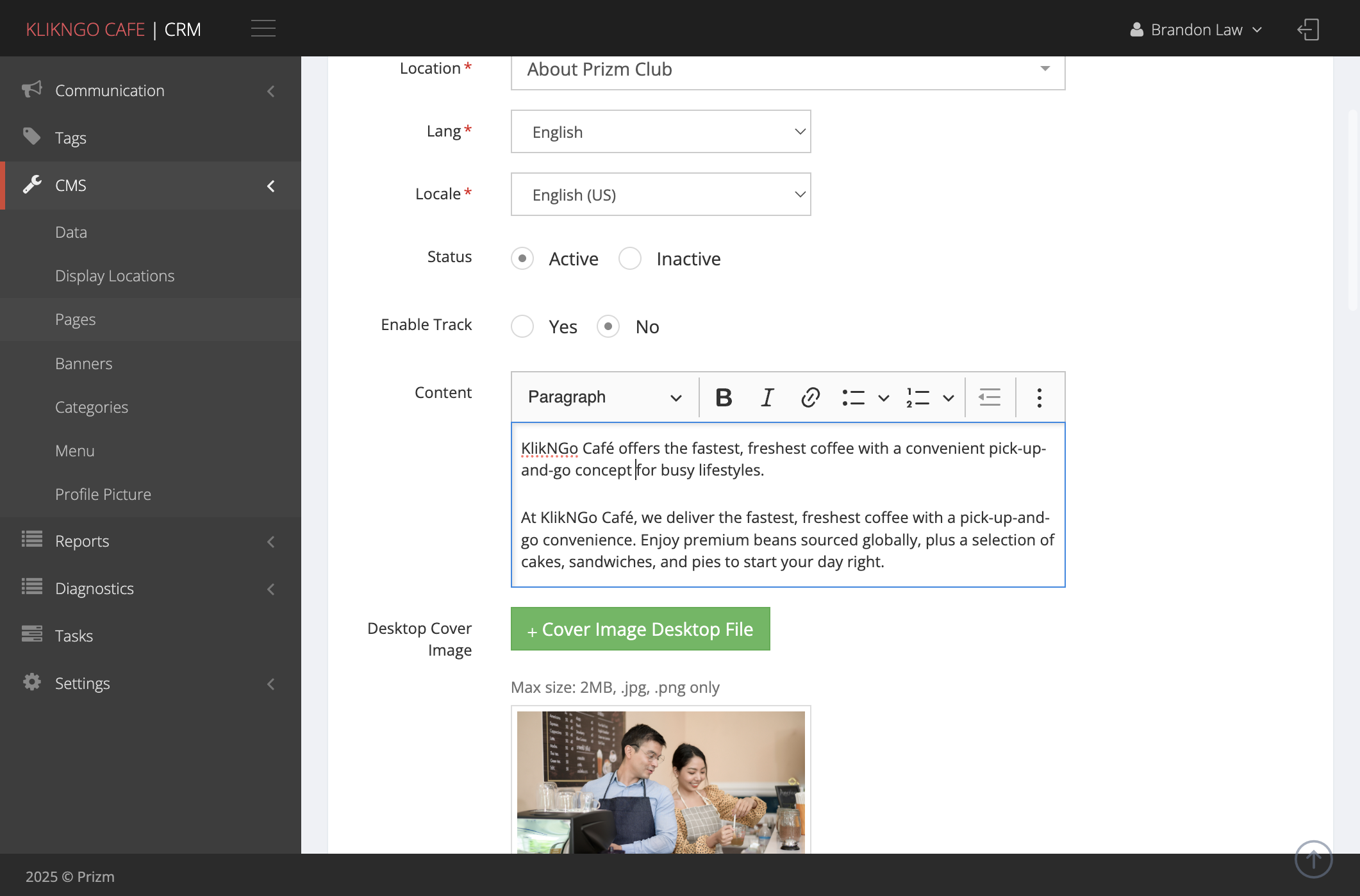Set Status to Inactive
Viewport: 1360px width, 896px height.
630,258
